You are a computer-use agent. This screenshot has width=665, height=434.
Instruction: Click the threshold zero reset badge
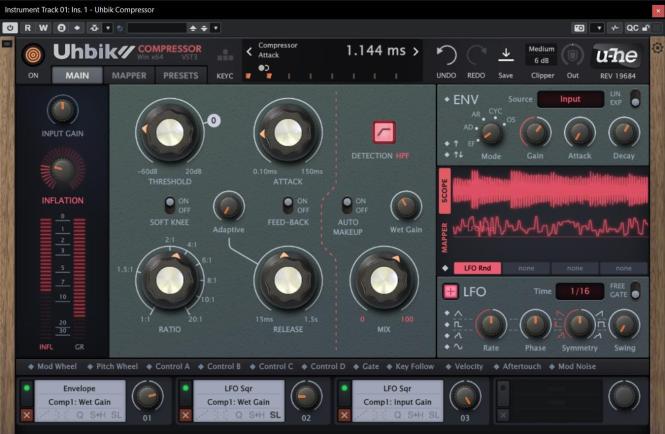coord(213,120)
